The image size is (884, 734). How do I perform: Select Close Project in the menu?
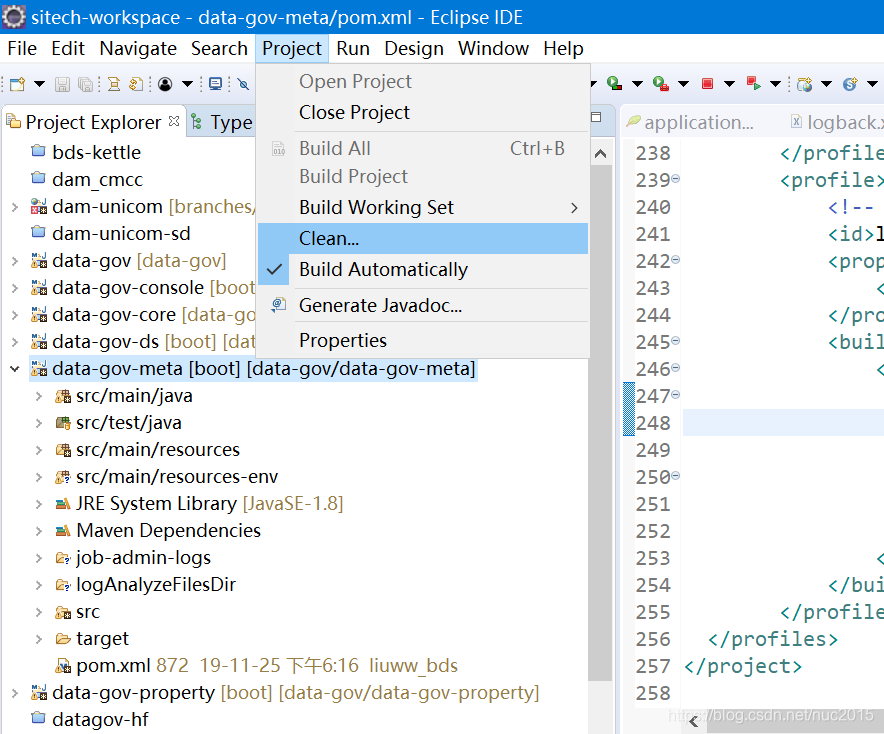[x=423, y=113]
